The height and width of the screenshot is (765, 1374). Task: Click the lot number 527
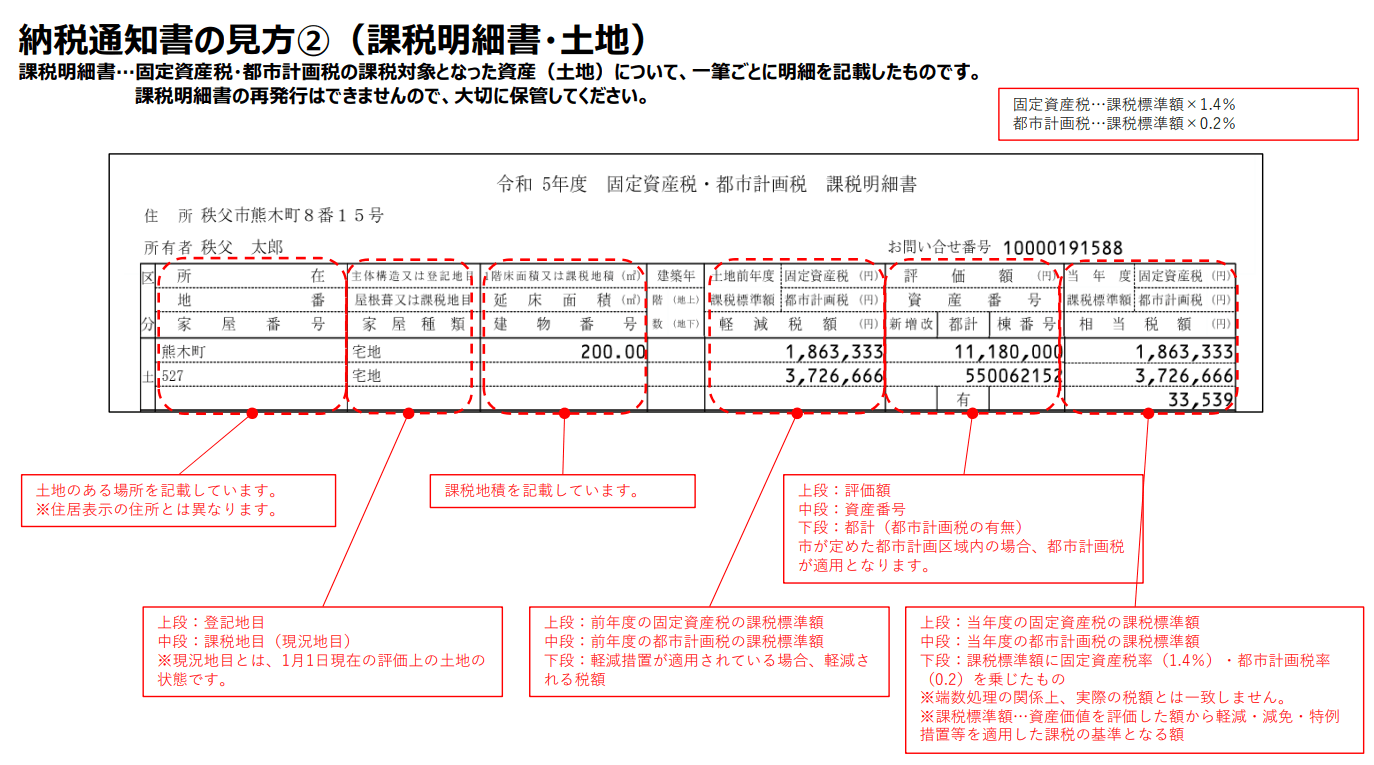pos(172,376)
